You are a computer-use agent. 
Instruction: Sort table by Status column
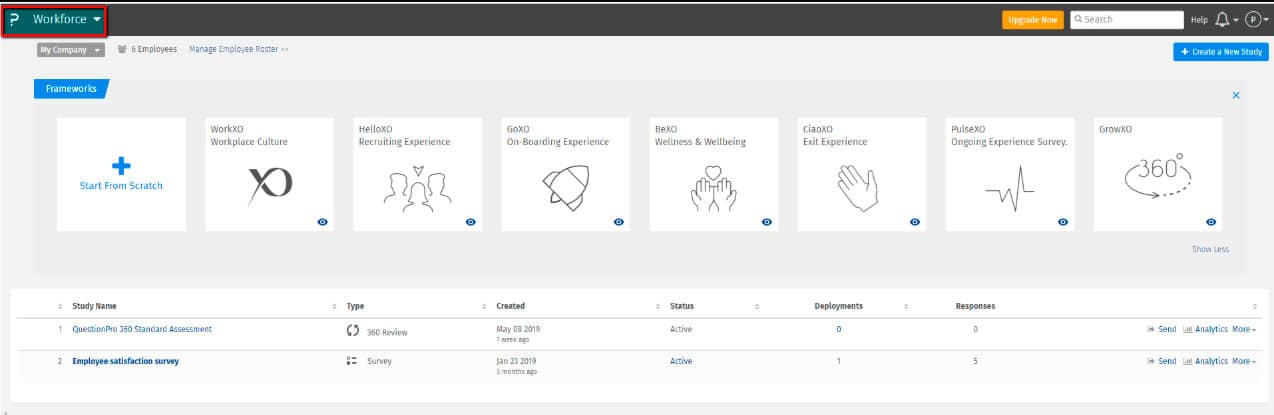point(682,306)
